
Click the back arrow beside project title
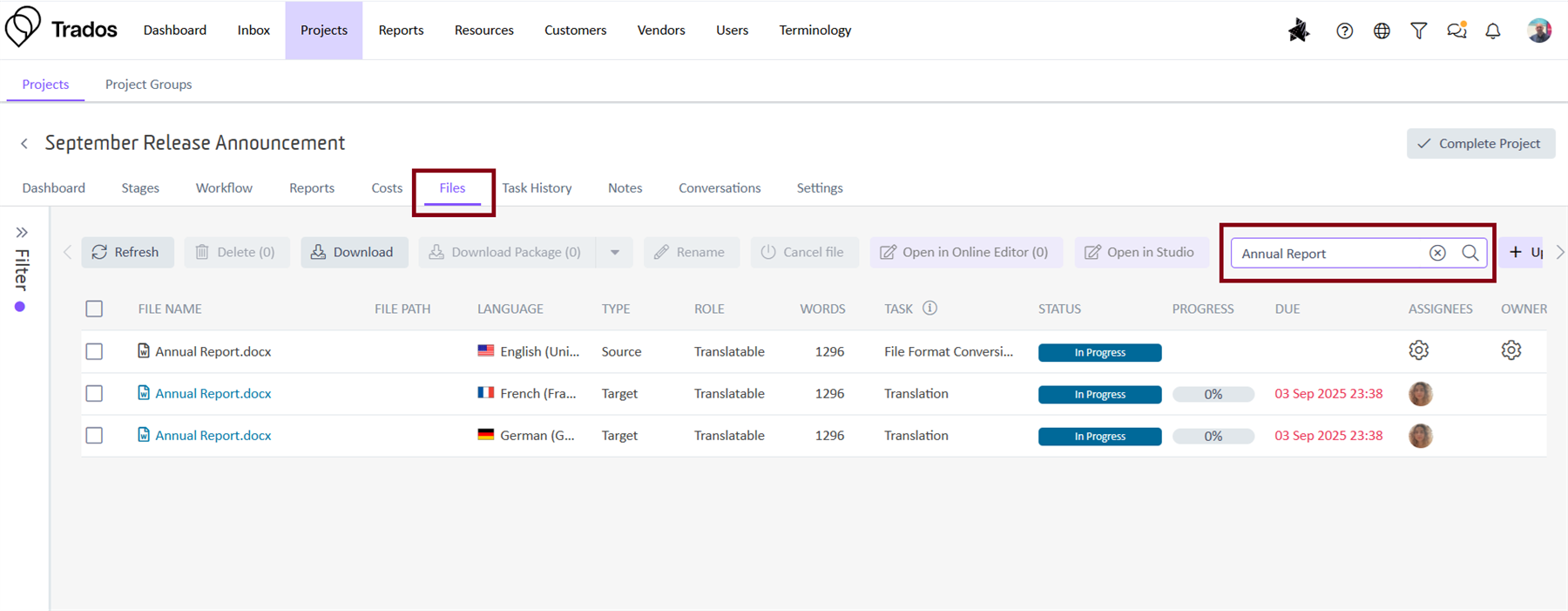[x=24, y=144]
